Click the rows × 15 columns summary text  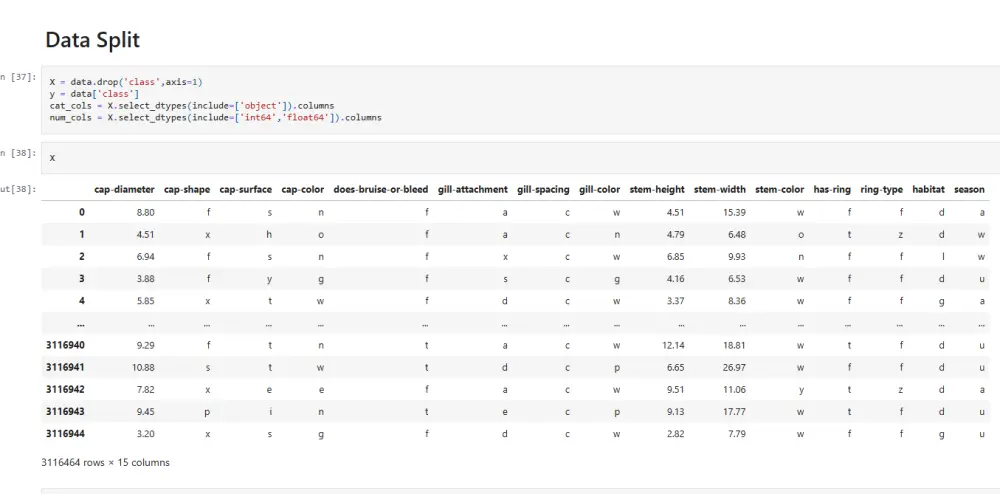(105, 462)
